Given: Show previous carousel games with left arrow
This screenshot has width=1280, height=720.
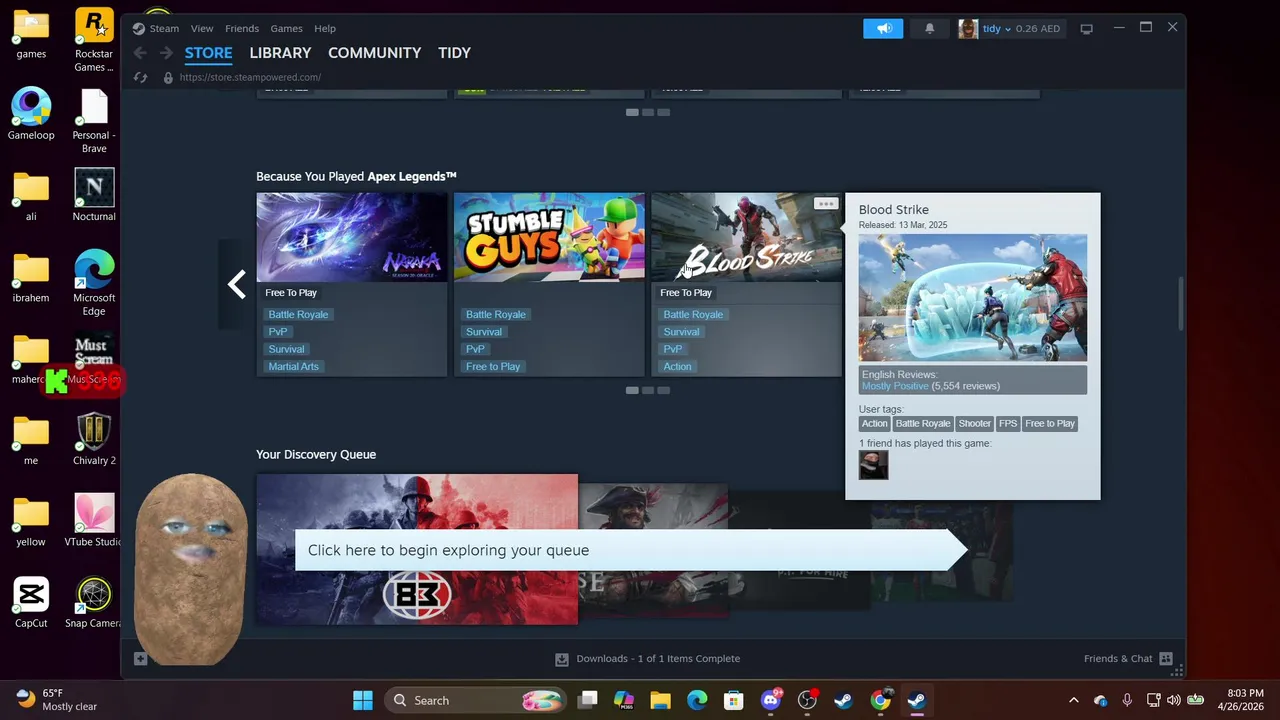Looking at the screenshot, I should pos(237,285).
